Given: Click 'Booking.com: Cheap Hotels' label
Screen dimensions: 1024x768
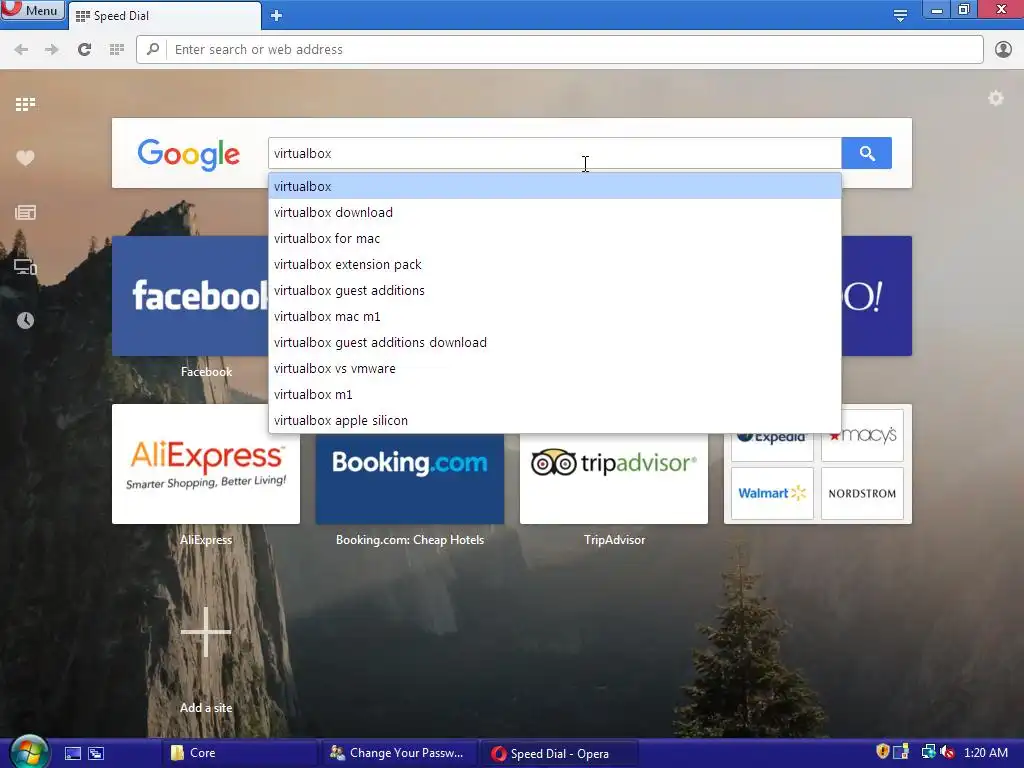Looking at the screenshot, I should click(x=409, y=539).
